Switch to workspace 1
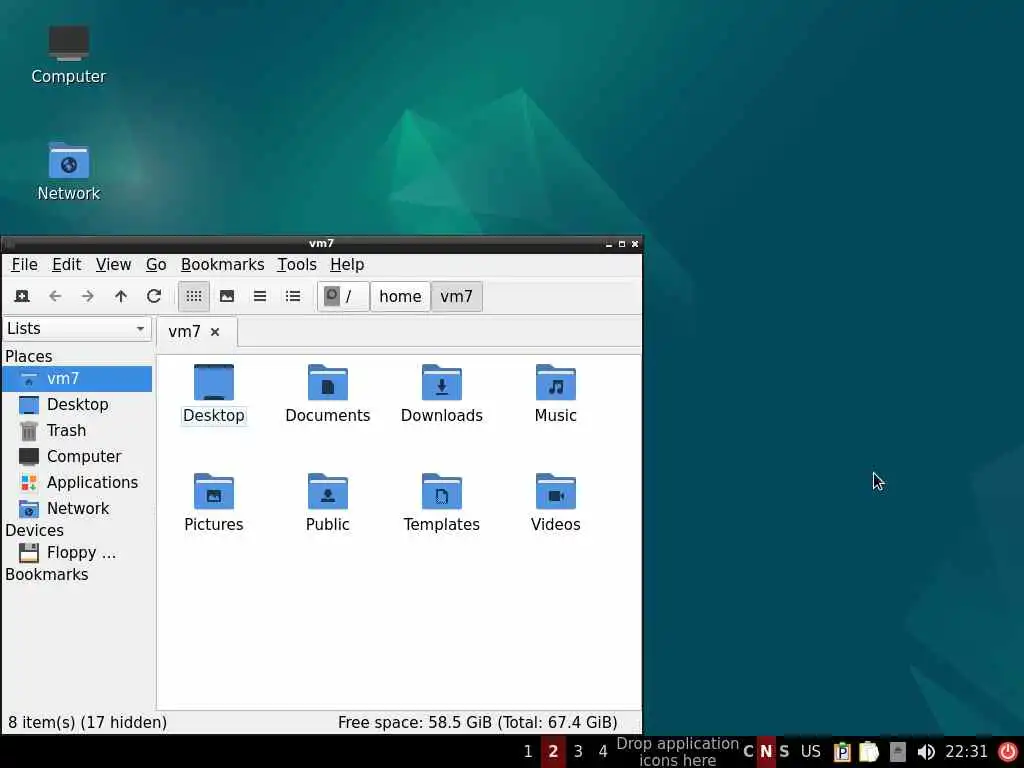1024x768 pixels. coord(528,752)
